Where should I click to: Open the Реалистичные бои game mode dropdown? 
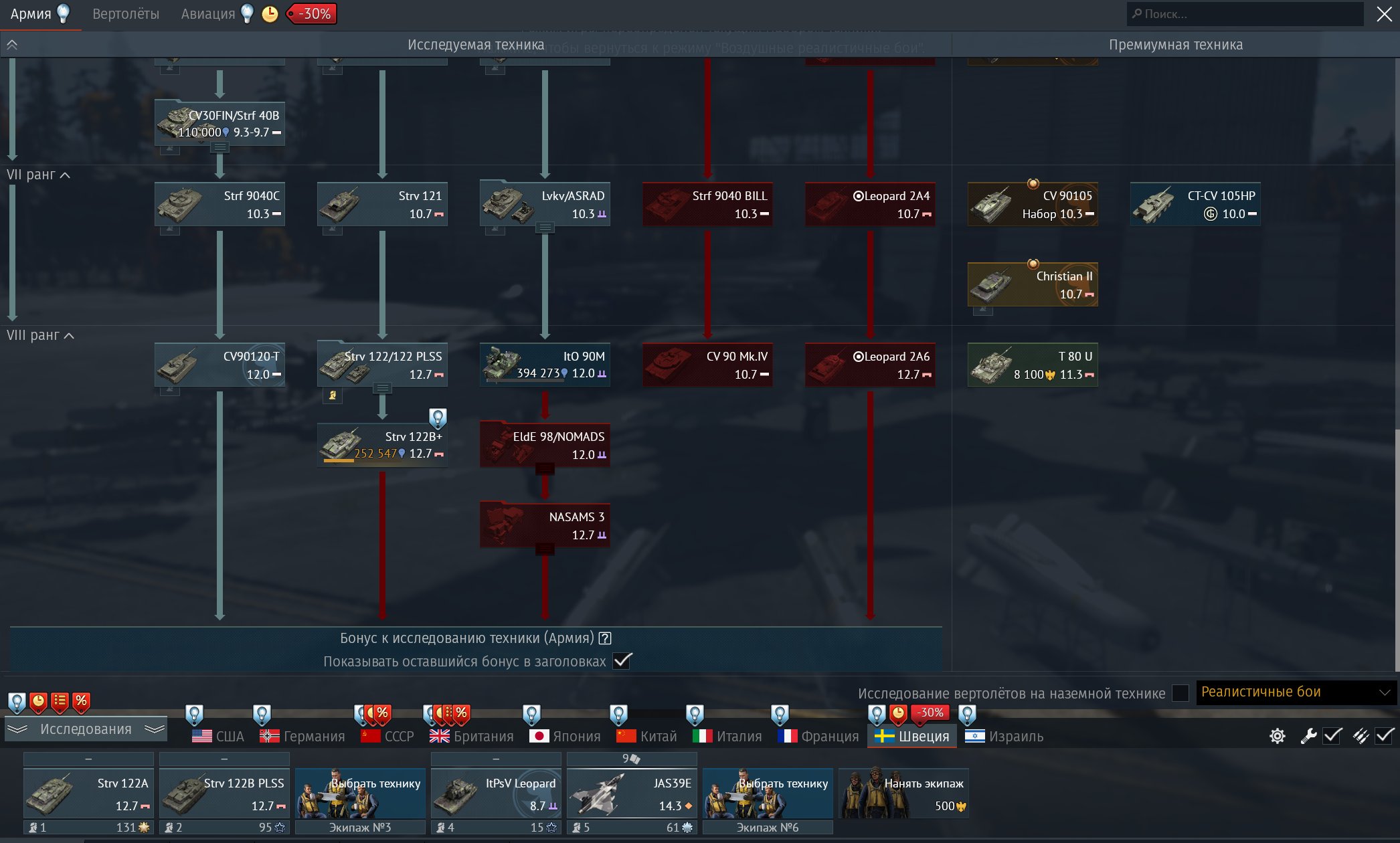tap(1296, 692)
